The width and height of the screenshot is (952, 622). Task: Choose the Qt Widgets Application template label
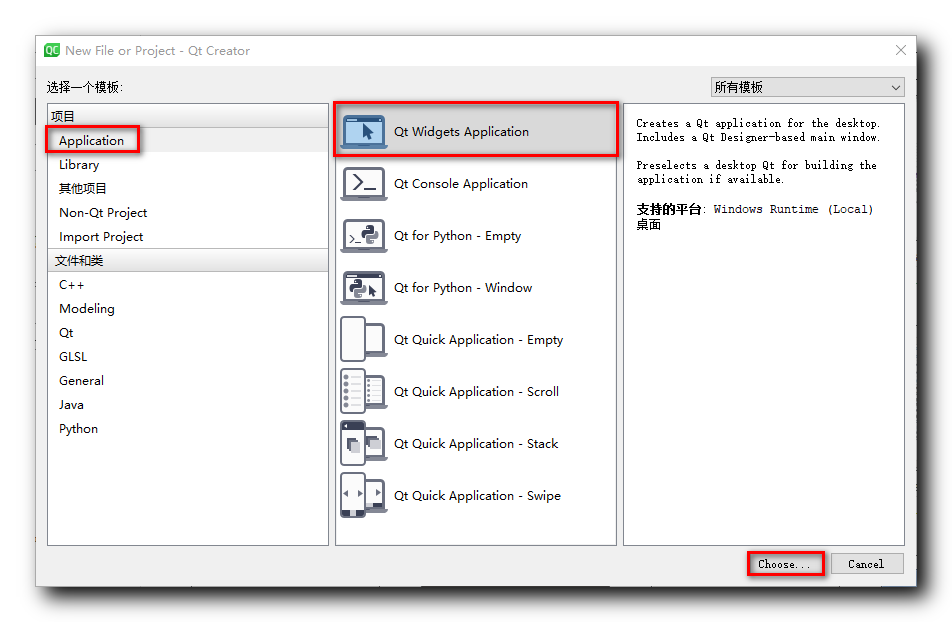tap(461, 132)
